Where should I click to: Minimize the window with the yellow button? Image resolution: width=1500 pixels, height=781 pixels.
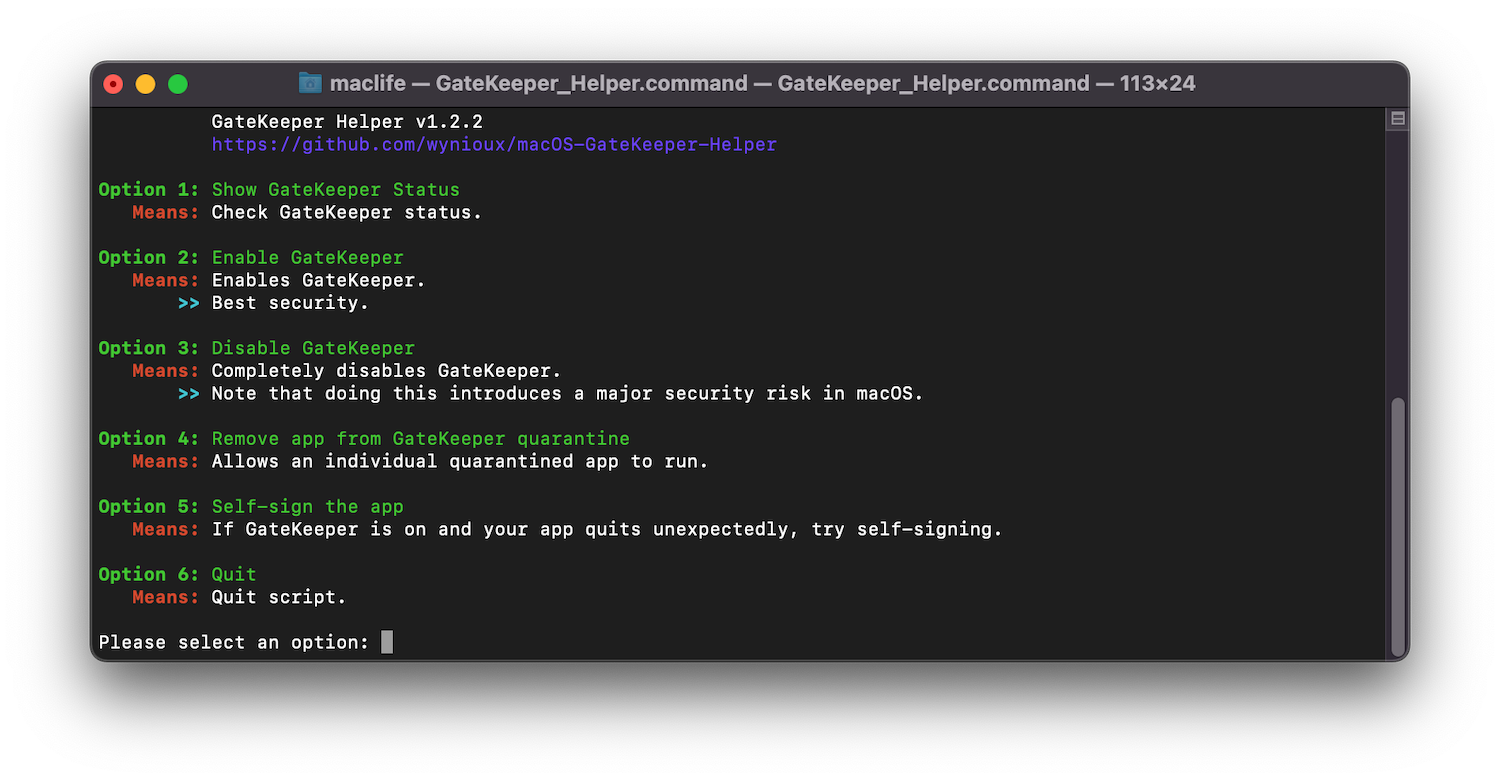(146, 84)
